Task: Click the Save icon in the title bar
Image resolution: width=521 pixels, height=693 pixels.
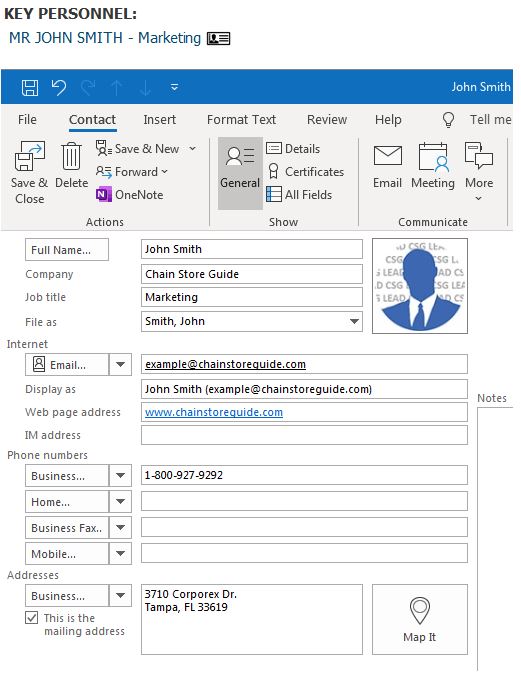Action: click(x=30, y=88)
